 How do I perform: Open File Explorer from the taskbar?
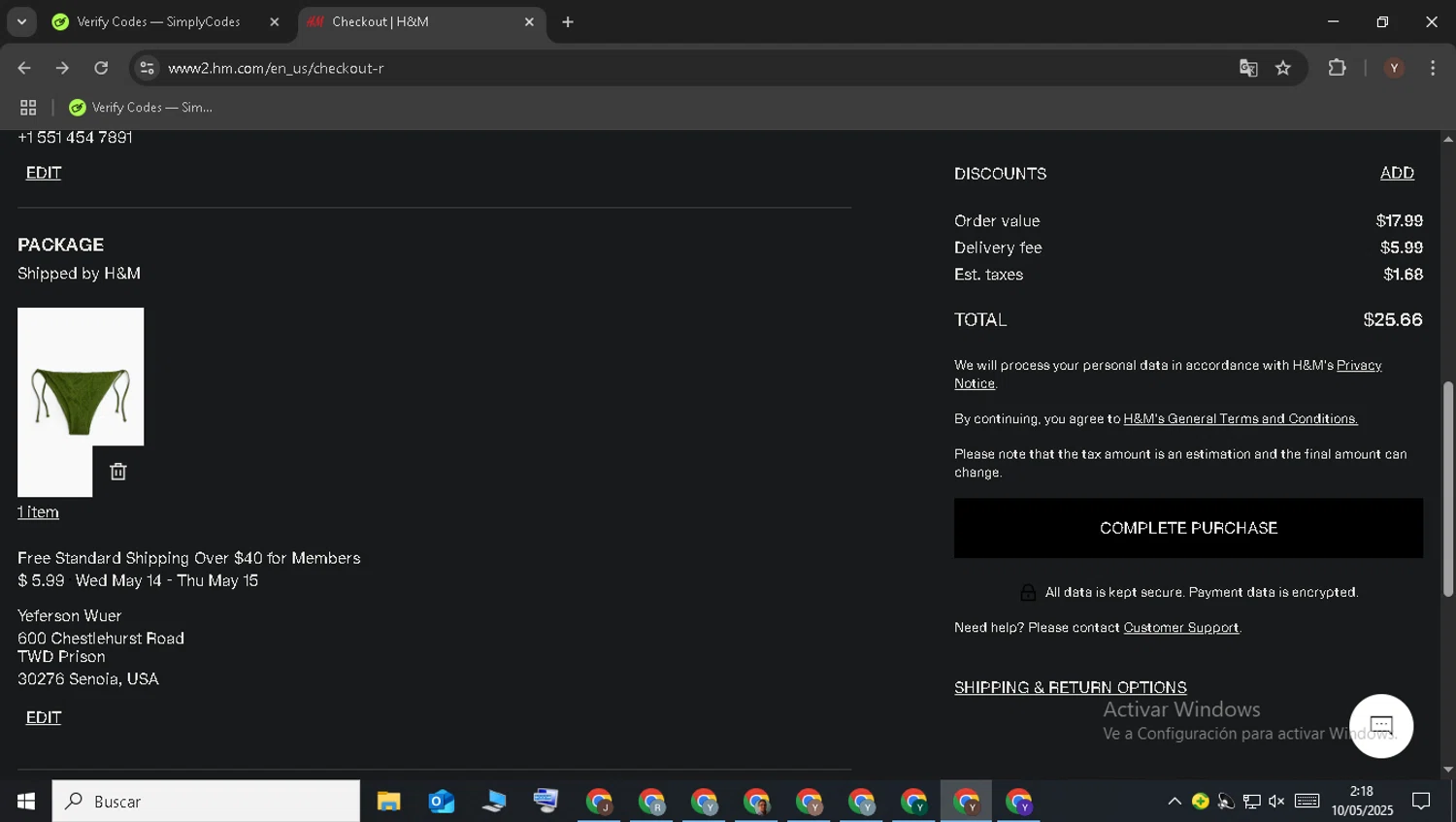coord(388,802)
